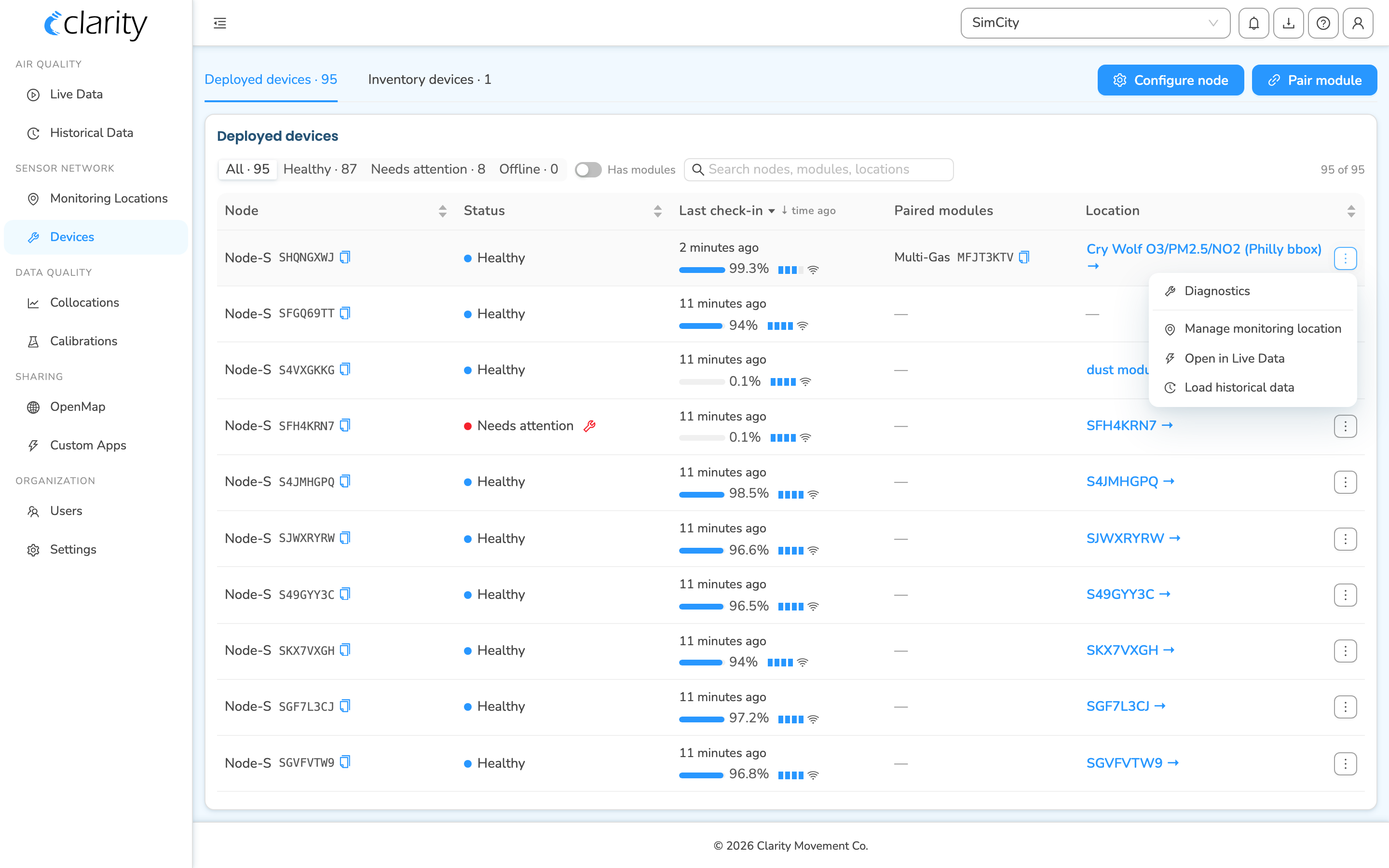
Task: Open Monitoring Locations page
Action: point(96,199)
